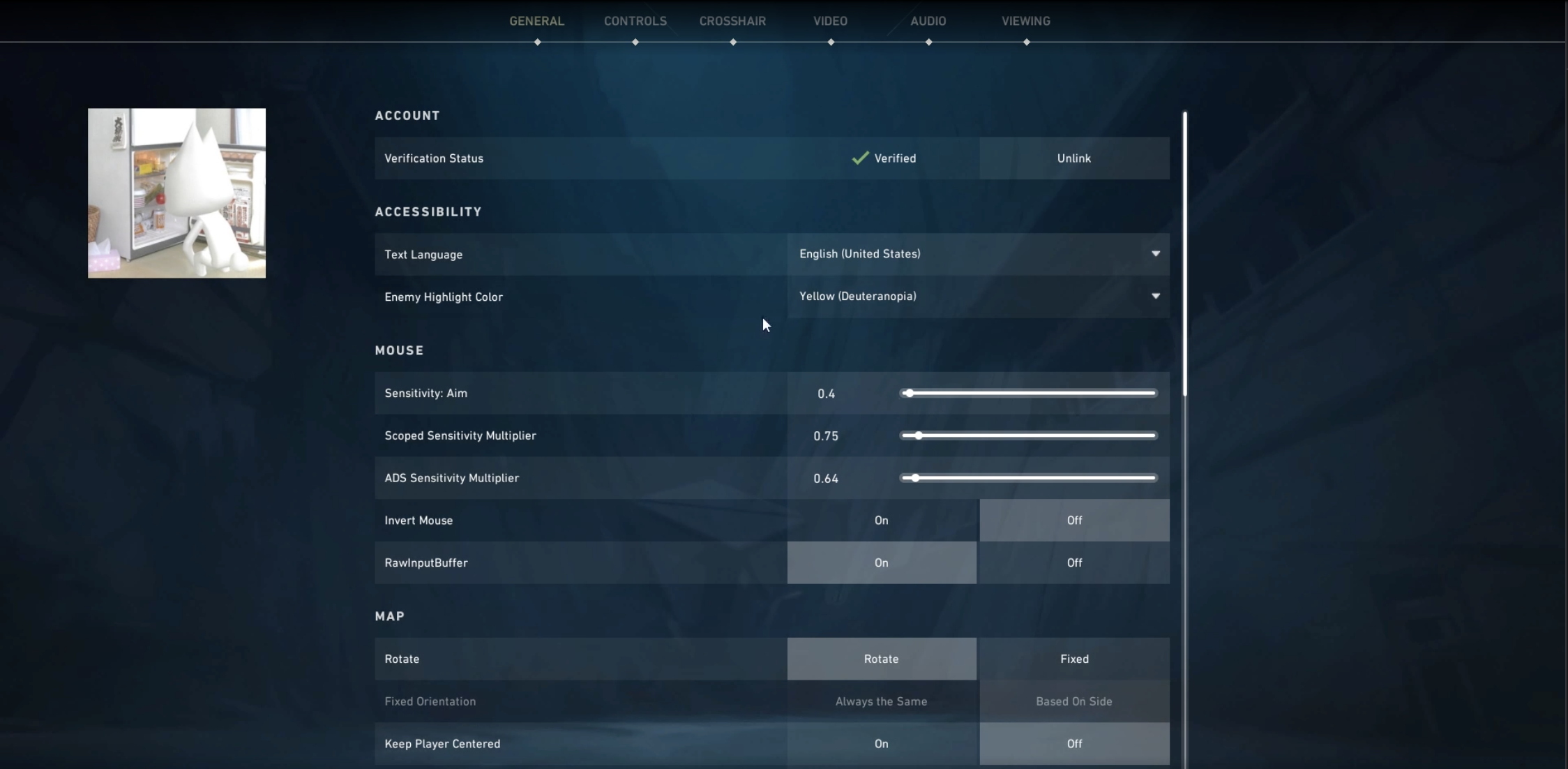Click the diamond marker under VIEWING

(x=1027, y=43)
